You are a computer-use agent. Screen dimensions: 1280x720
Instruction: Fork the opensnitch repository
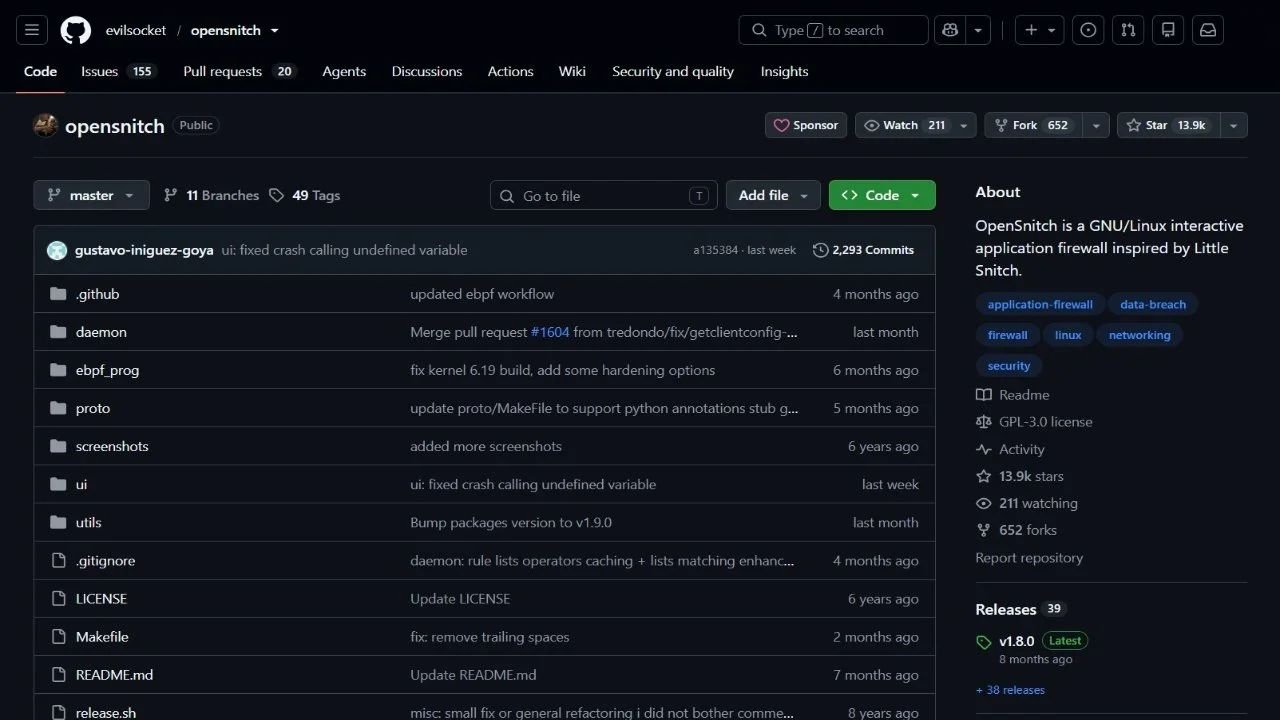(1035, 125)
